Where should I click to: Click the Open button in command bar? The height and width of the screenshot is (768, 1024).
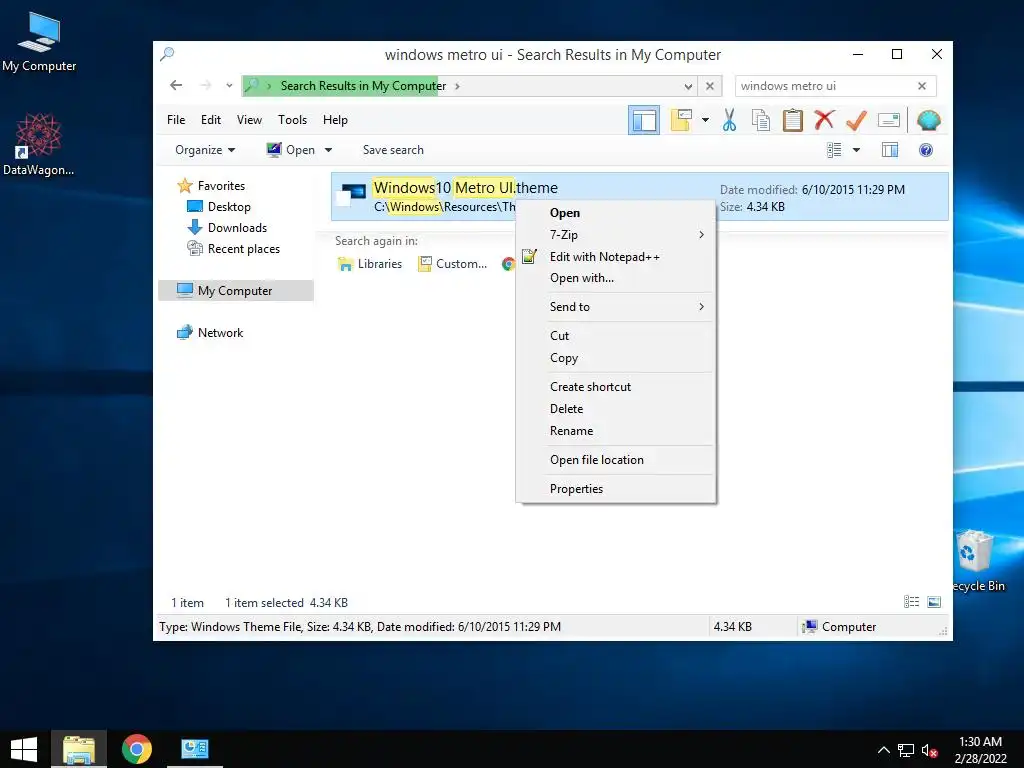click(x=291, y=150)
